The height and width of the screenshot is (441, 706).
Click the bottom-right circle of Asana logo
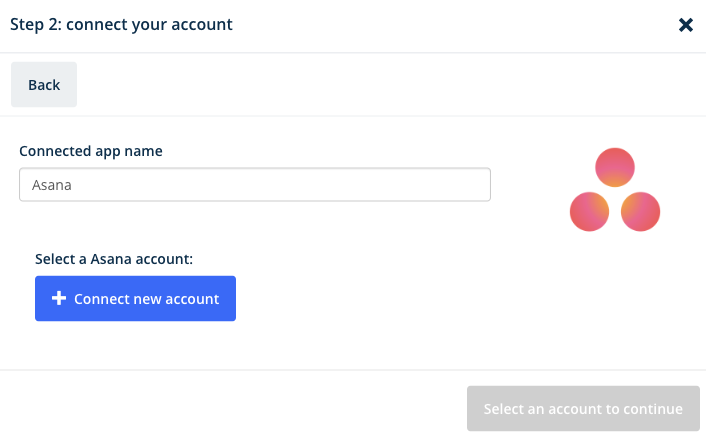tap(640, 212)
